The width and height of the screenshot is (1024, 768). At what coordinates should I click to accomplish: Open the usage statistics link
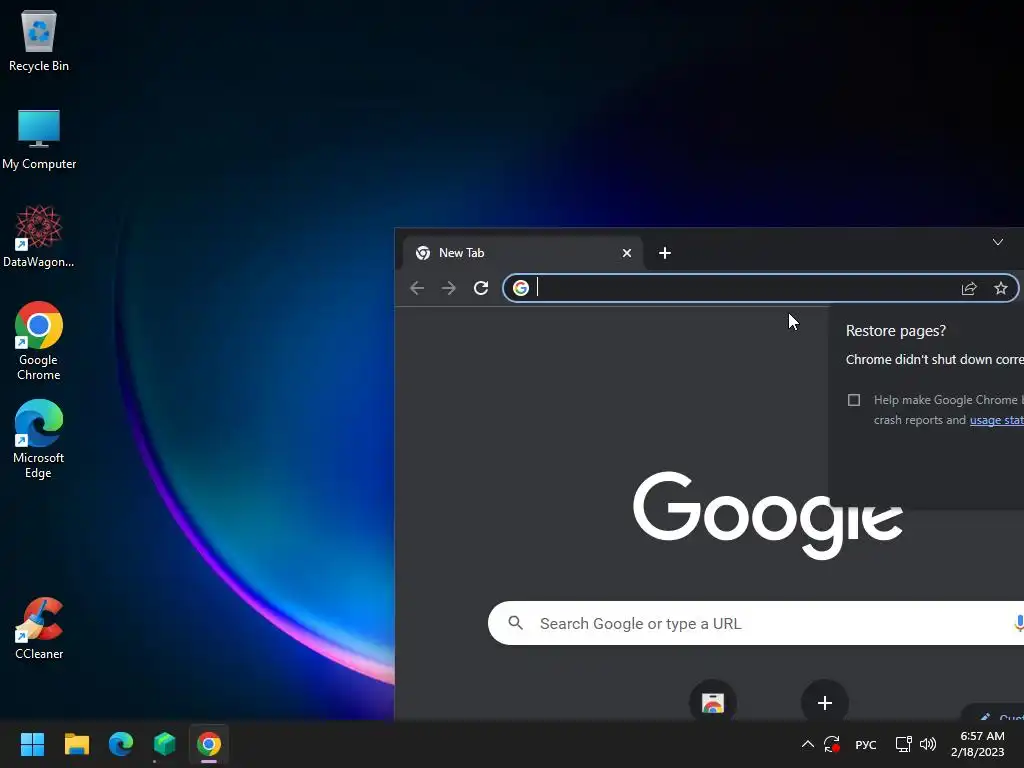pos(997,420)
